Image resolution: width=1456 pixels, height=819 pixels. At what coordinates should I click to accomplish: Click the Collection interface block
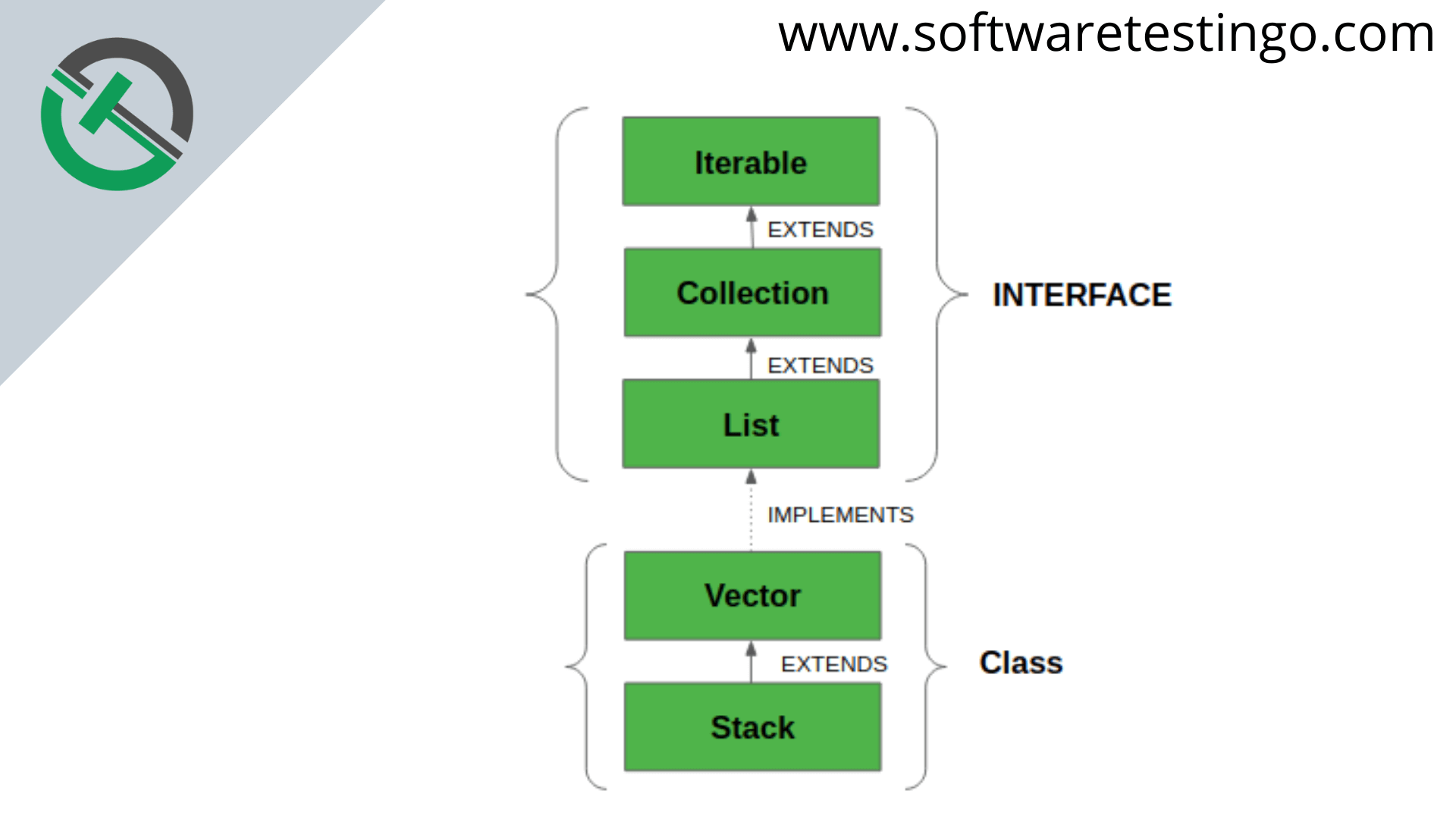pyautogui.click(x=751, y=291)
